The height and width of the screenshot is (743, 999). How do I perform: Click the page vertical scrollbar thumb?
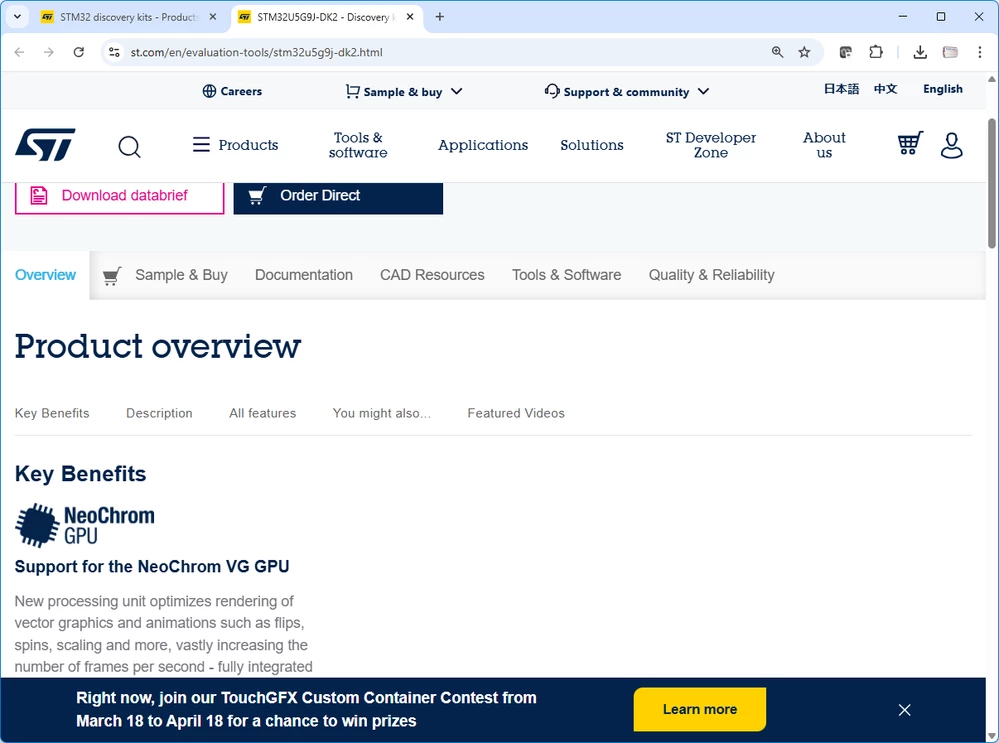pos(991,184)
